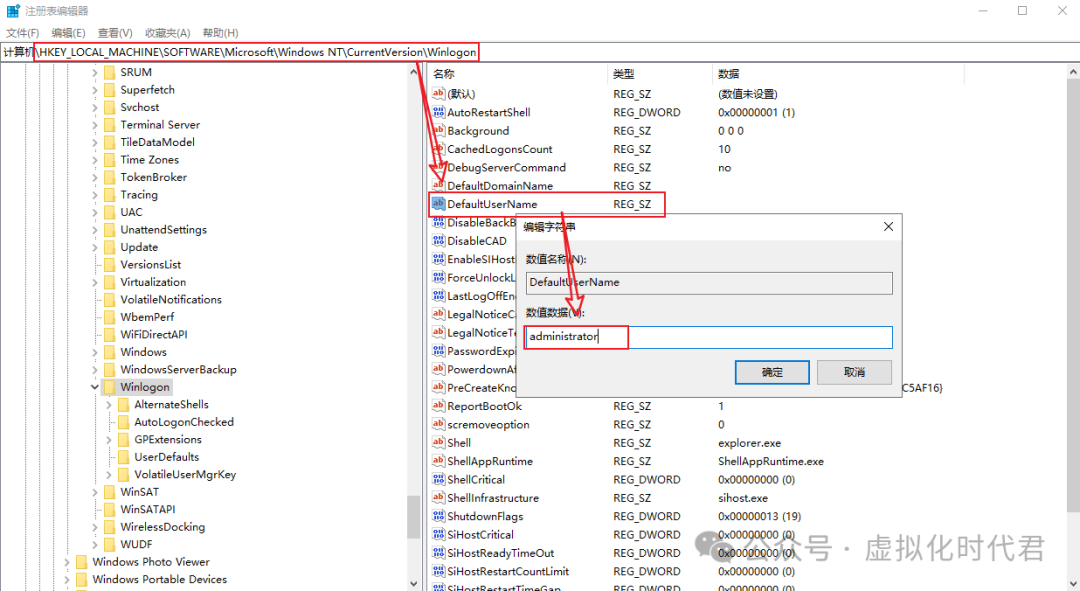Select the WiFiDirectAPI key
The height and width of the screenshot is (591, 1080).
coord(154,335)
